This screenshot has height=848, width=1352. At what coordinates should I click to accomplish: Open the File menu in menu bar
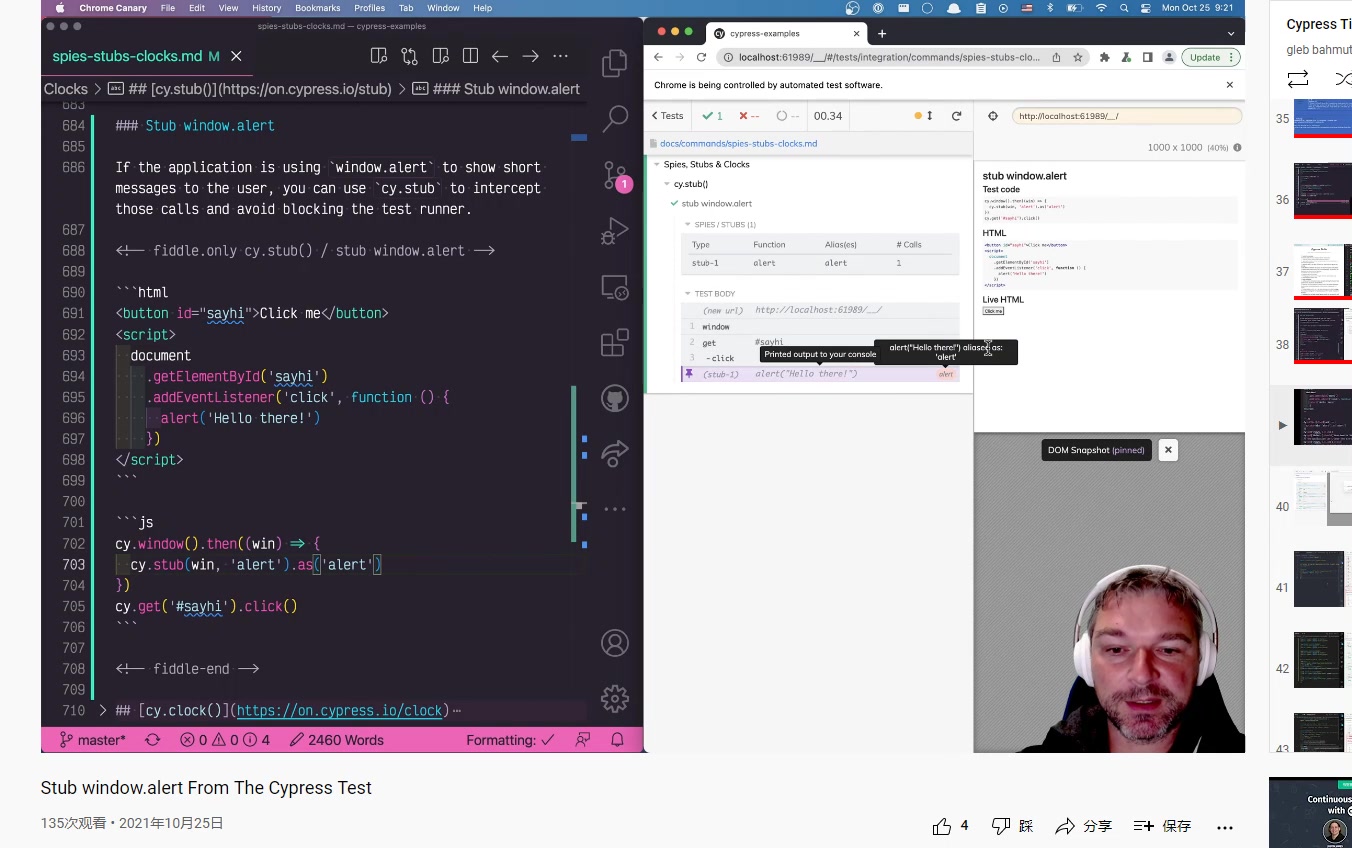pos(167,7)
